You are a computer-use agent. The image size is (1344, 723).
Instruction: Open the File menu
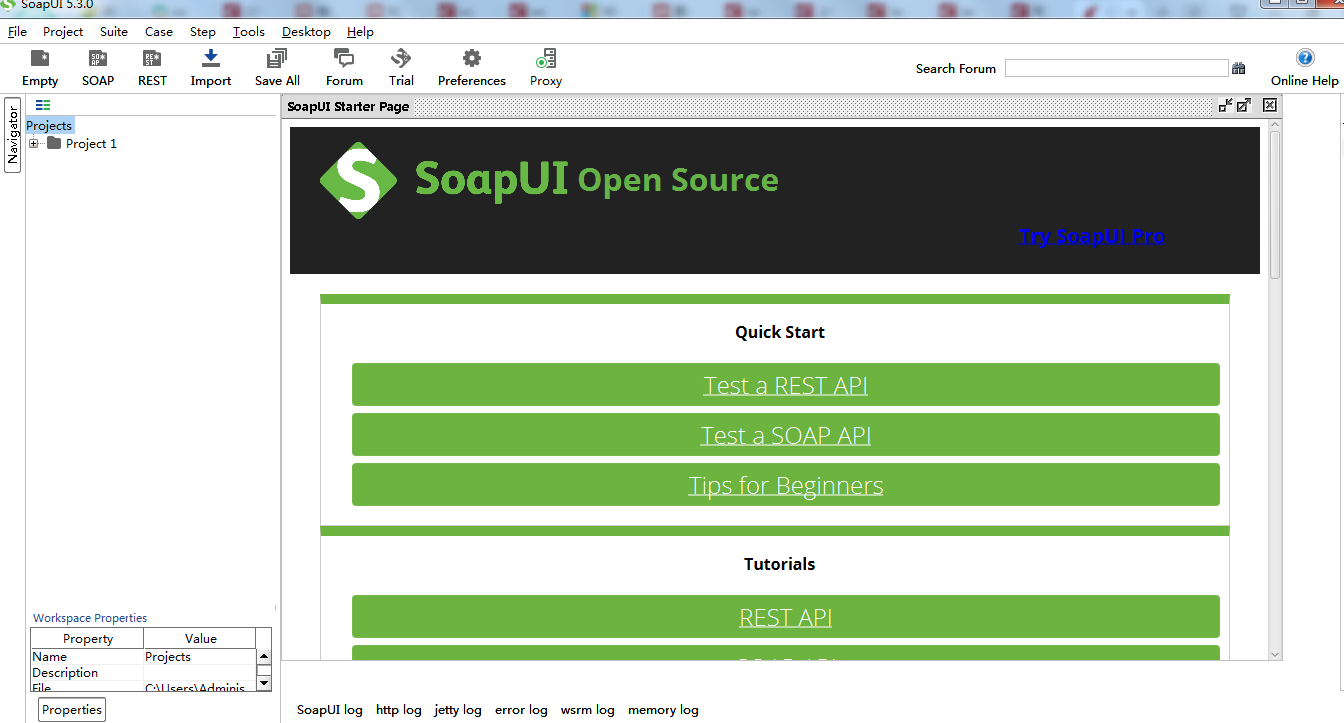(x=17, y=32)
